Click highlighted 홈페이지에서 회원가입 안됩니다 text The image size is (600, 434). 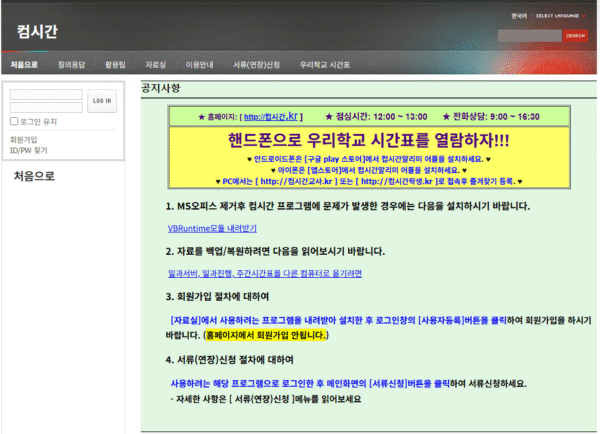coord(266,335)
